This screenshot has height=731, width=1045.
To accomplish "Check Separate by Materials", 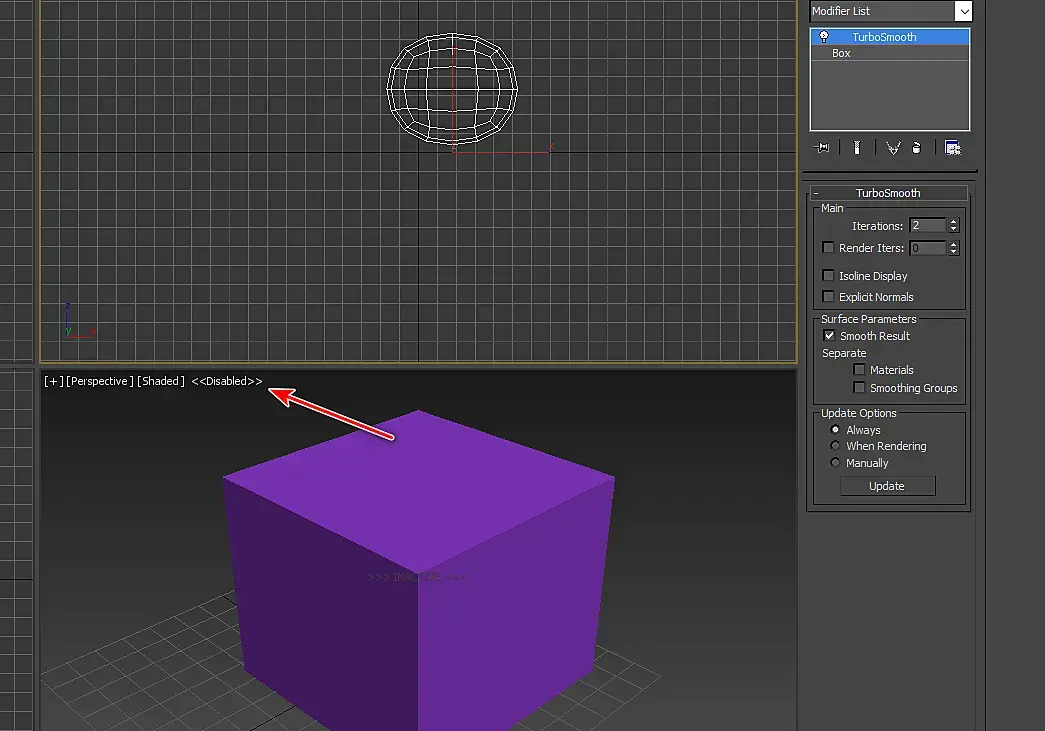I will [x=859, y=370].
